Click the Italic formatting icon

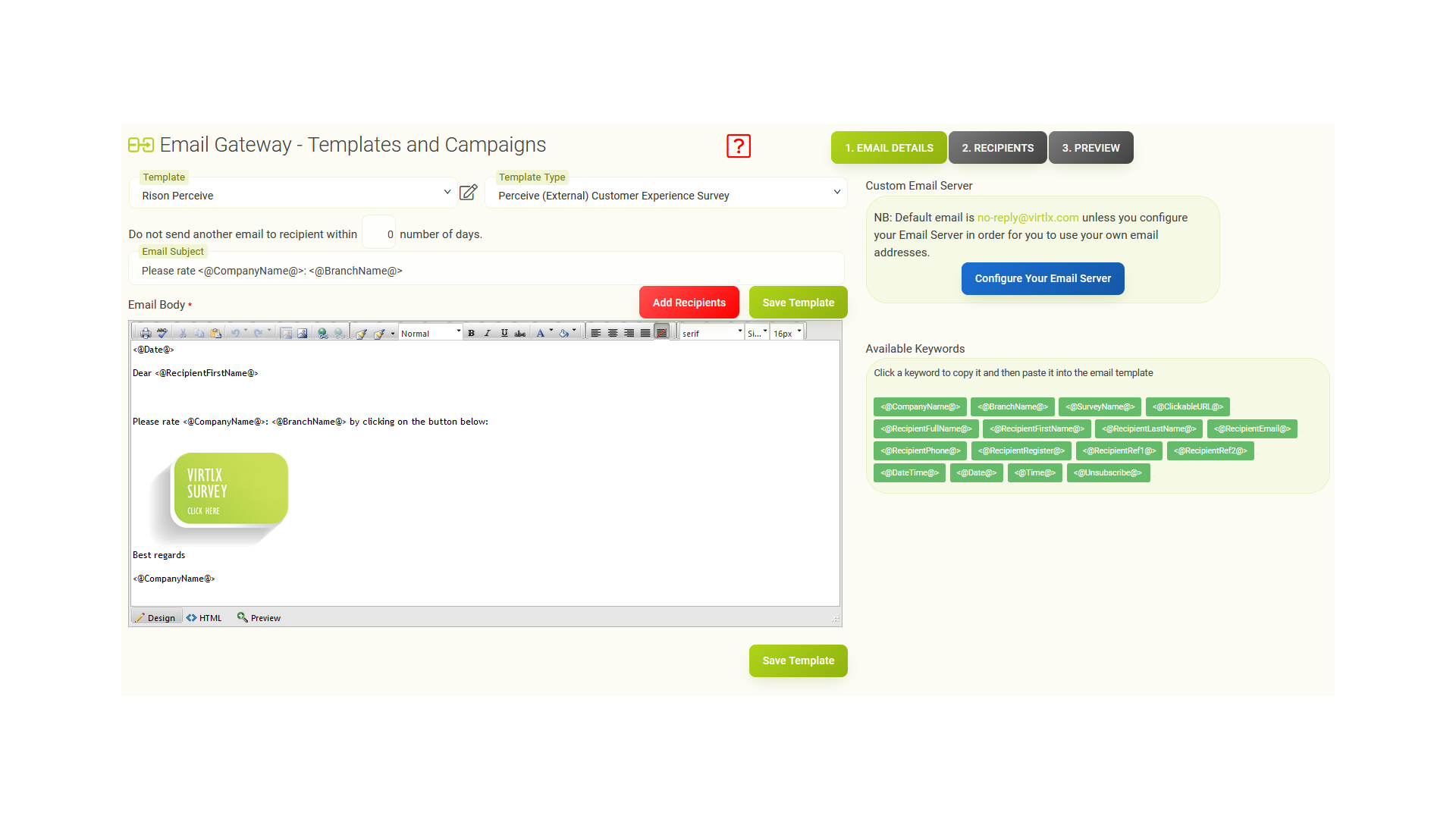coord(487,333)
